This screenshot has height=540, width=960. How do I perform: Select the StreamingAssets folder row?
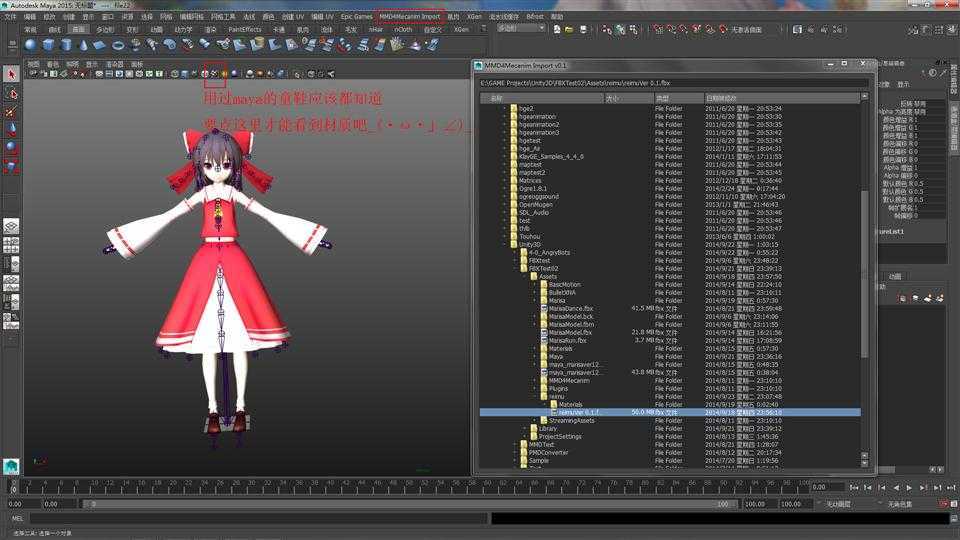click(670, 421)
